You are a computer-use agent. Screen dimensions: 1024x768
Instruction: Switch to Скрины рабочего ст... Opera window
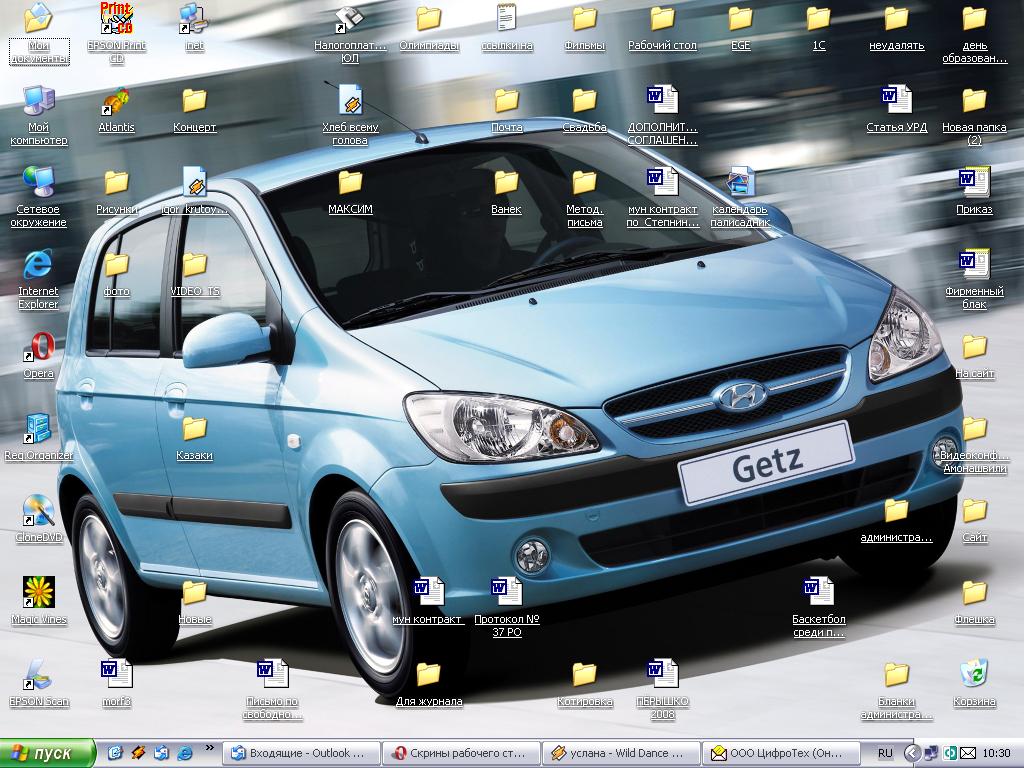click(461, 754)
